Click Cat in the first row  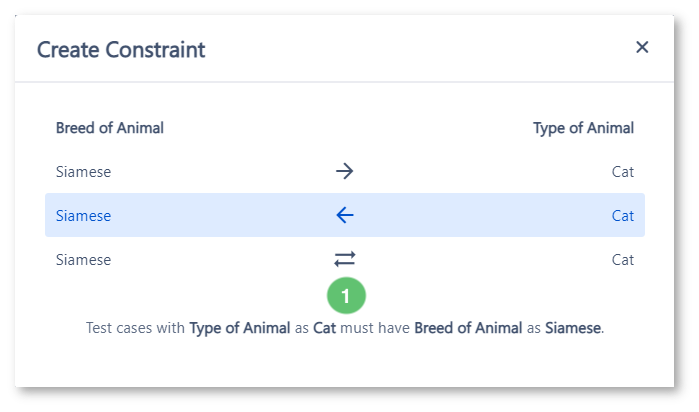click(622, 172)
